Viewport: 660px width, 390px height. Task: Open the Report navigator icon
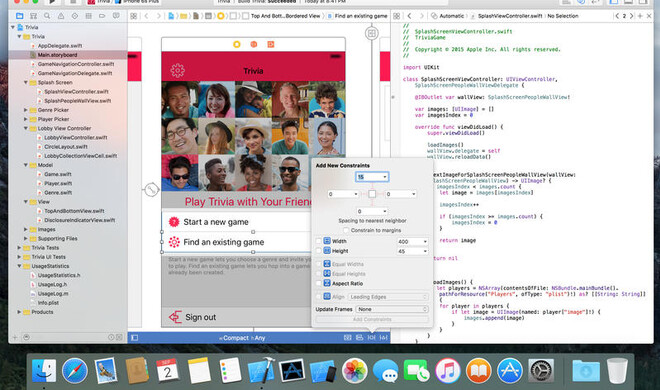[x=116, y=16]
